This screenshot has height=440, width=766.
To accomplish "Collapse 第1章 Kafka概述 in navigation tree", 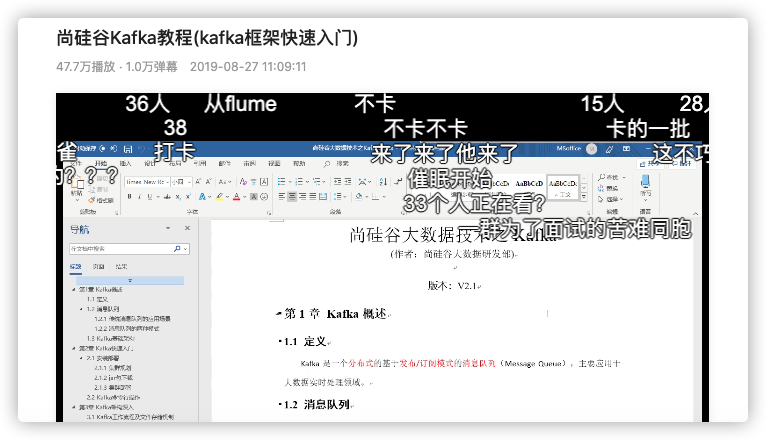I will pyautogui.click(x=74, y=290).
